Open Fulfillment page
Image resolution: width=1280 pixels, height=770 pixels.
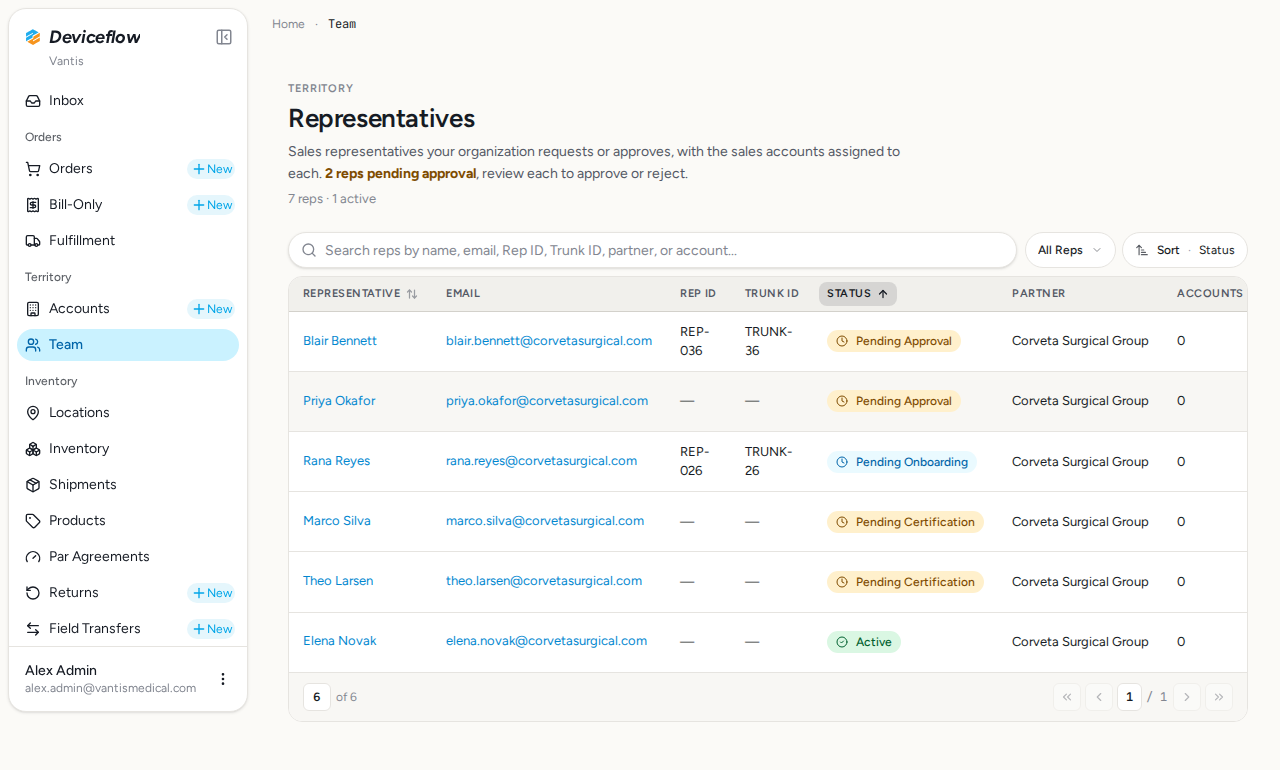pyautogui.click(x=128, y=241)
